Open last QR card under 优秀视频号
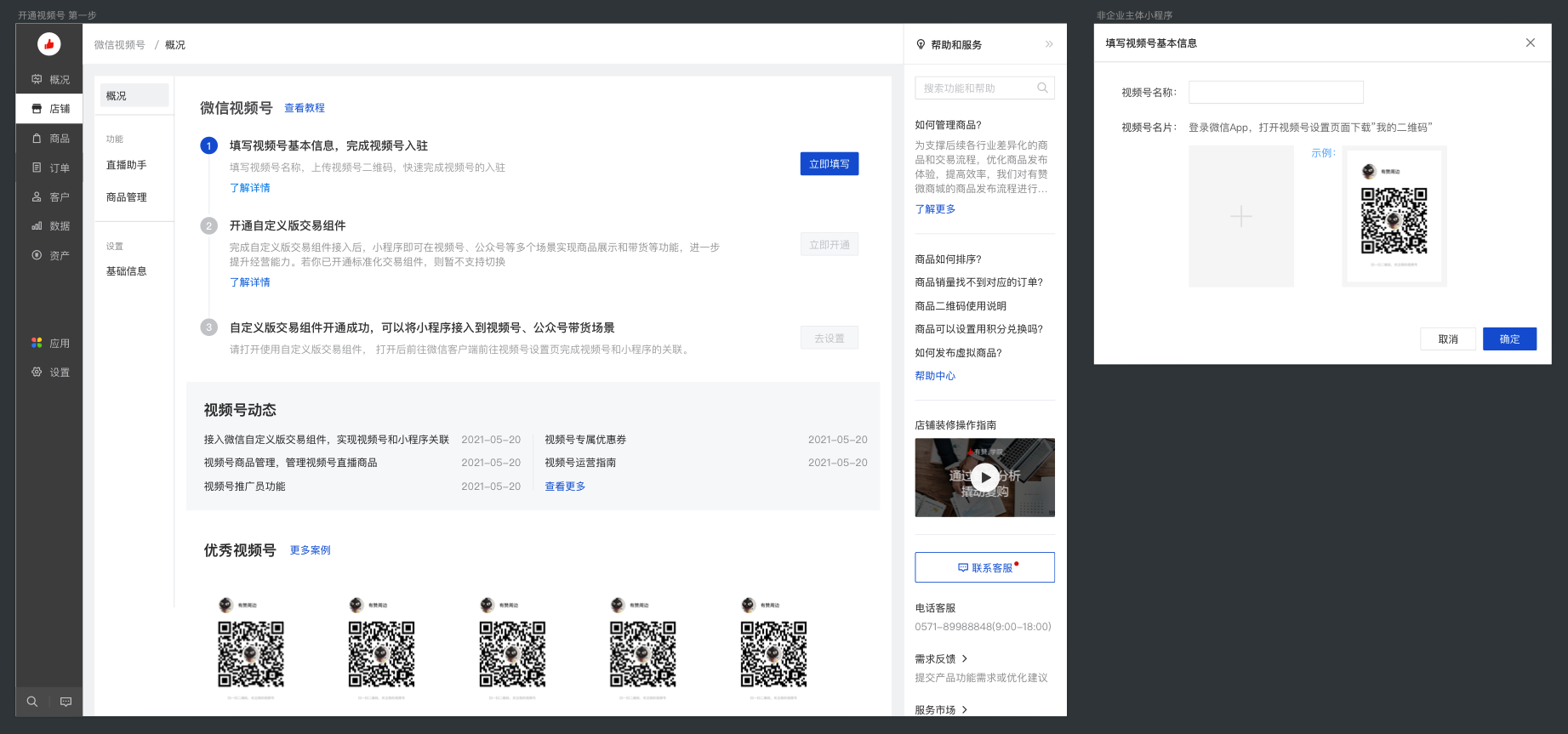 point(773,647)
